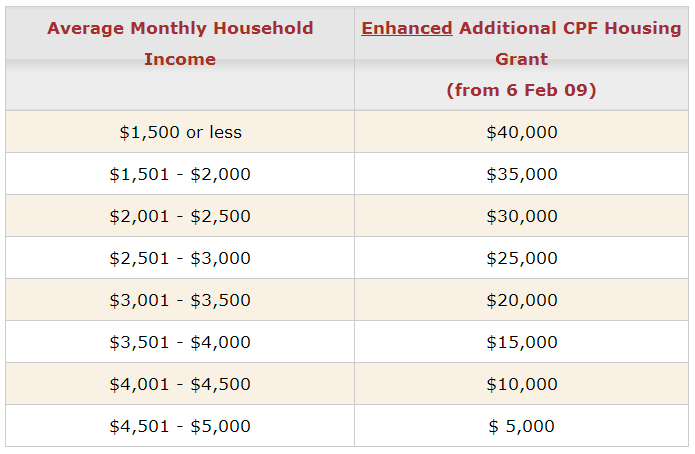Select the $4,501 - $5,000 income cell
This screenshot has height=454, width=695.
(x=180, y=426)
